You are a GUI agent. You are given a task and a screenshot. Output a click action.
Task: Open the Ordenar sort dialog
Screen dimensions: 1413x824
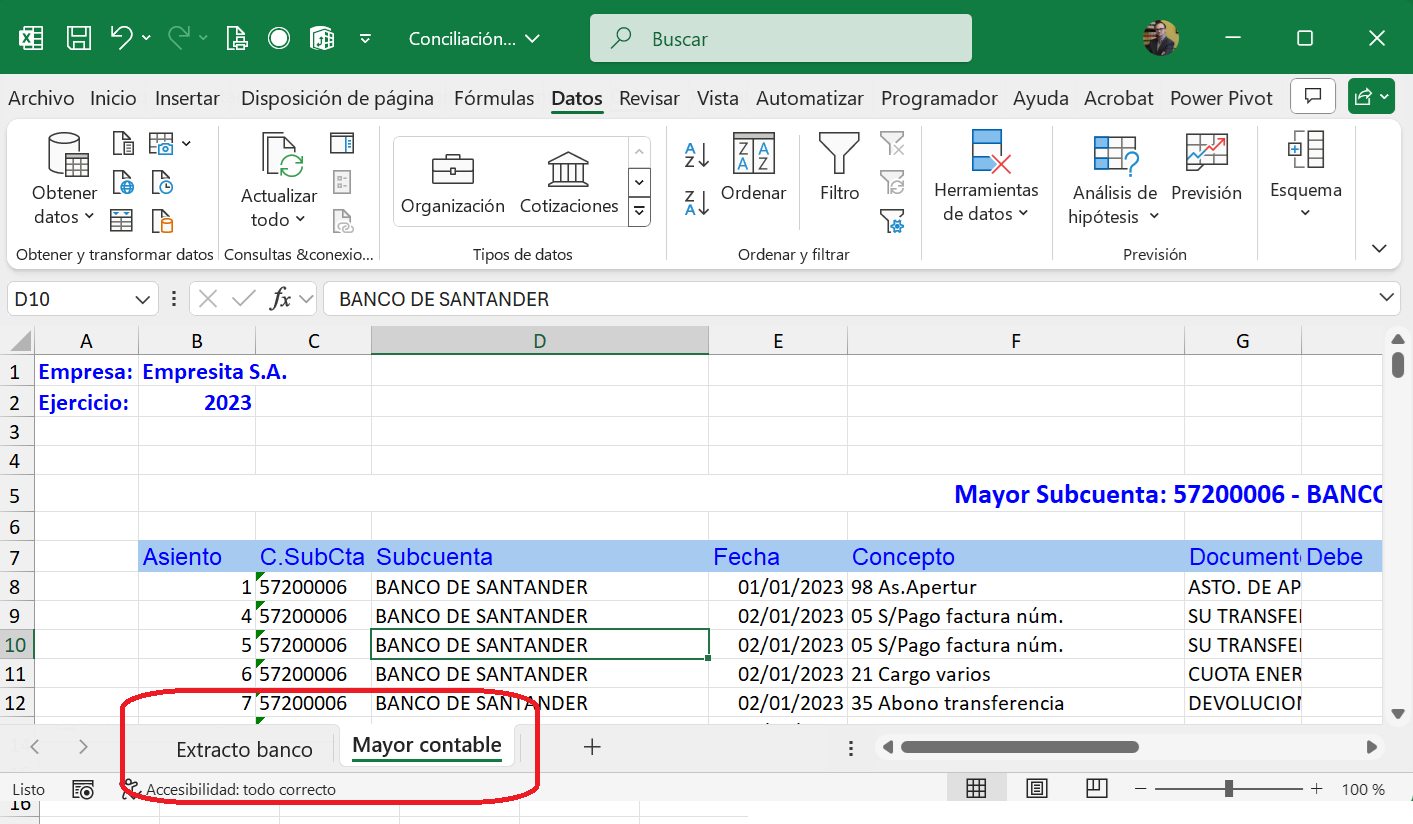pos(753,168)
